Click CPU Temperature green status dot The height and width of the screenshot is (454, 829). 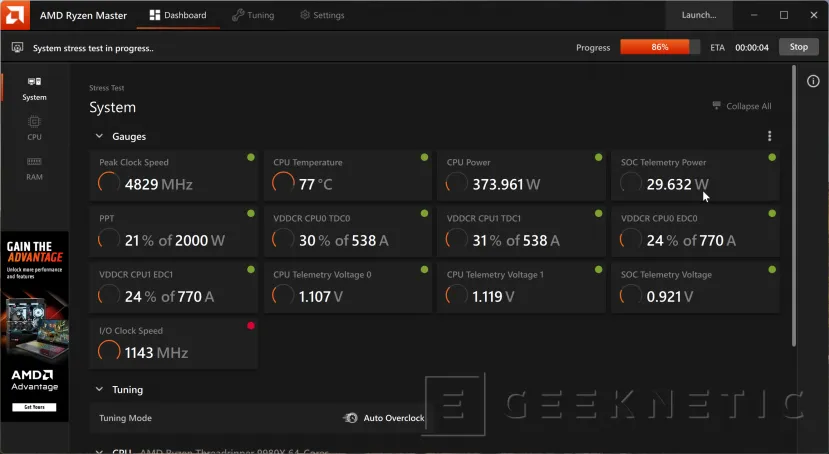(x=424, y=157)
